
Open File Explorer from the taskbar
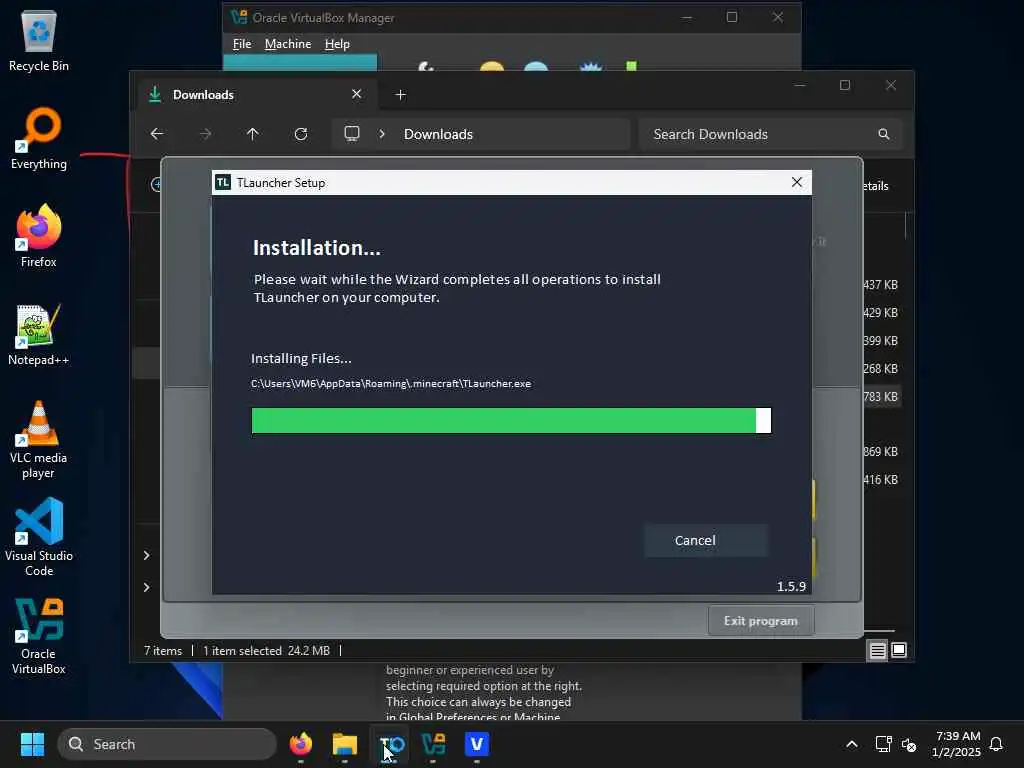[x=345, y=744]
